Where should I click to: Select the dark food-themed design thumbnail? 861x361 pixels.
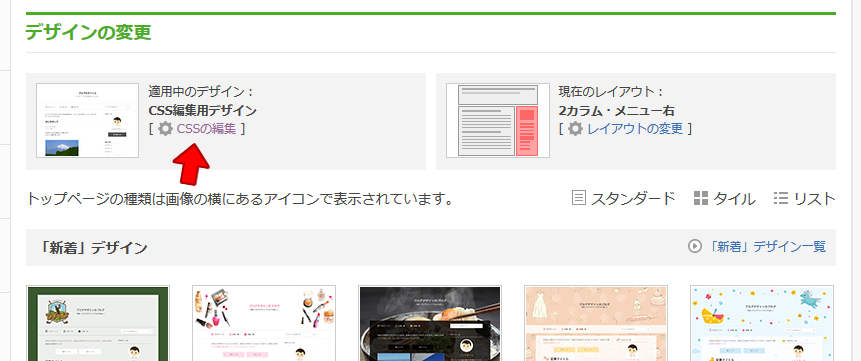point(430,323)
